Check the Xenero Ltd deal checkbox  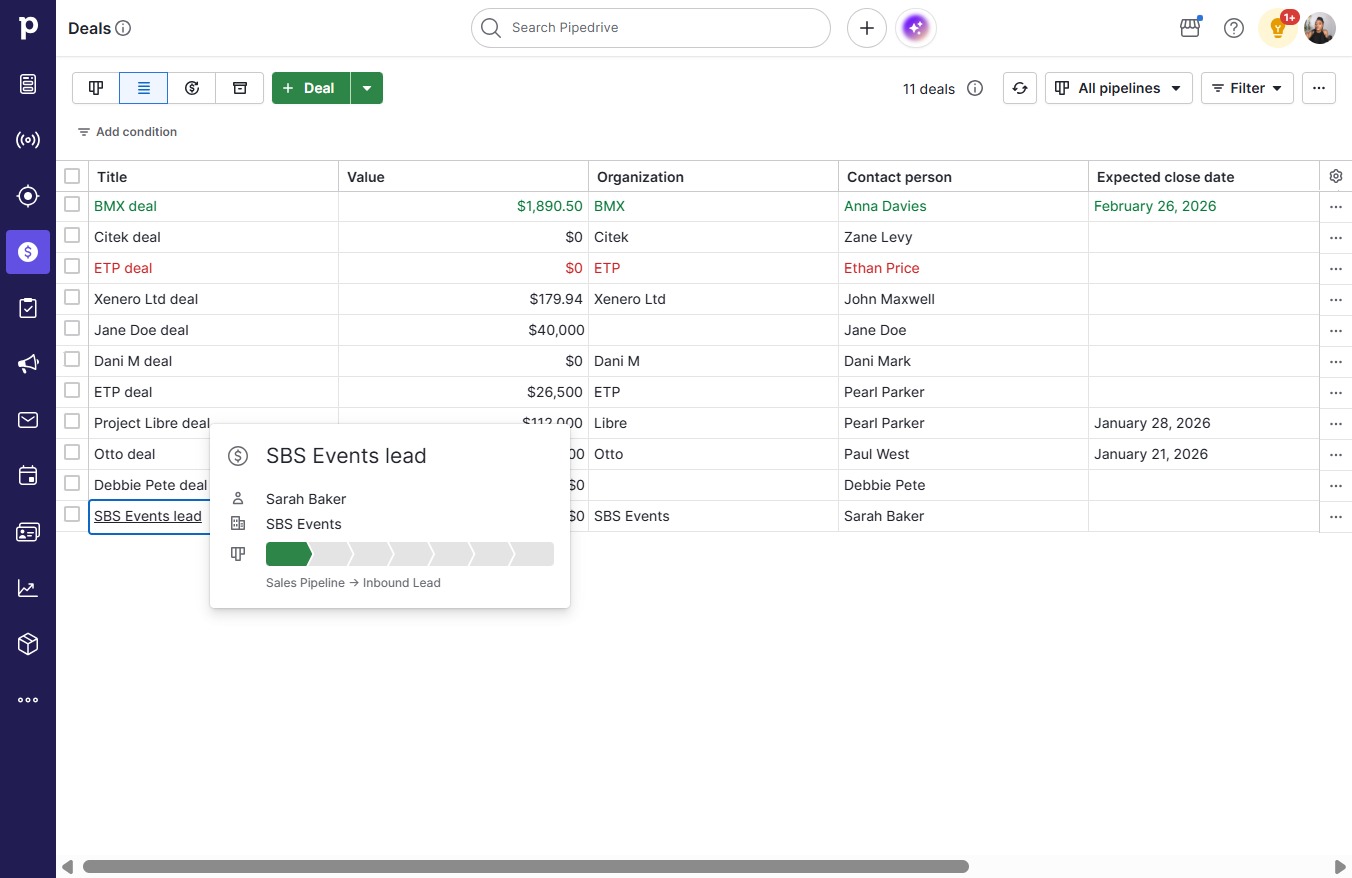click(72, 297)
